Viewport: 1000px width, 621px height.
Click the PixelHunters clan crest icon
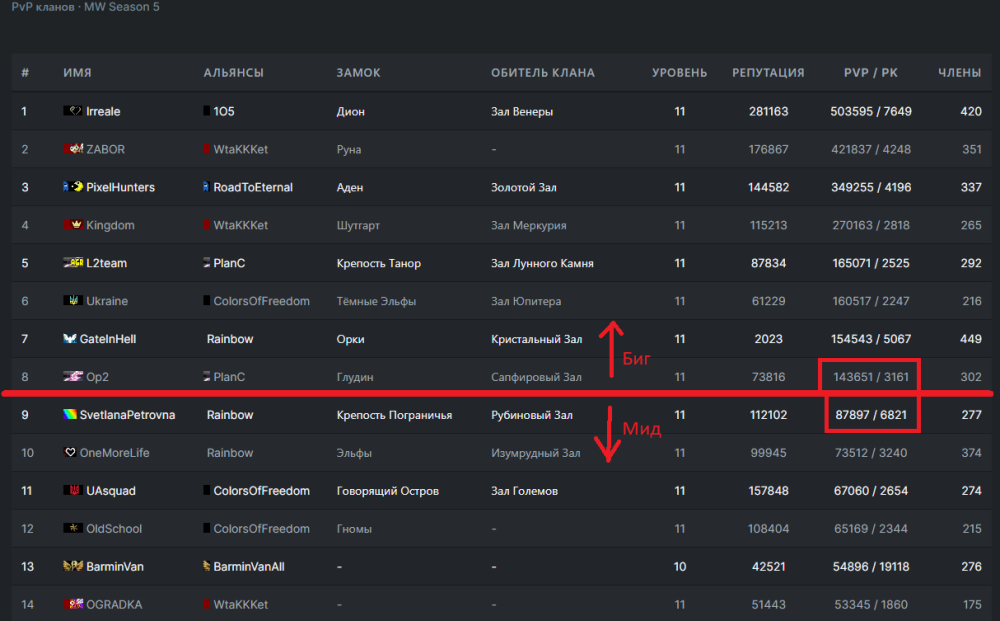(73, 187)
